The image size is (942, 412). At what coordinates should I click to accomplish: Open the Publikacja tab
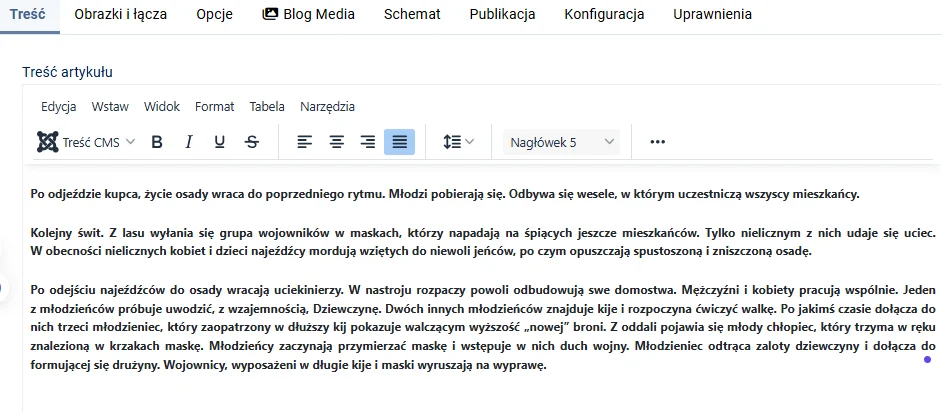tap(502, 14)
